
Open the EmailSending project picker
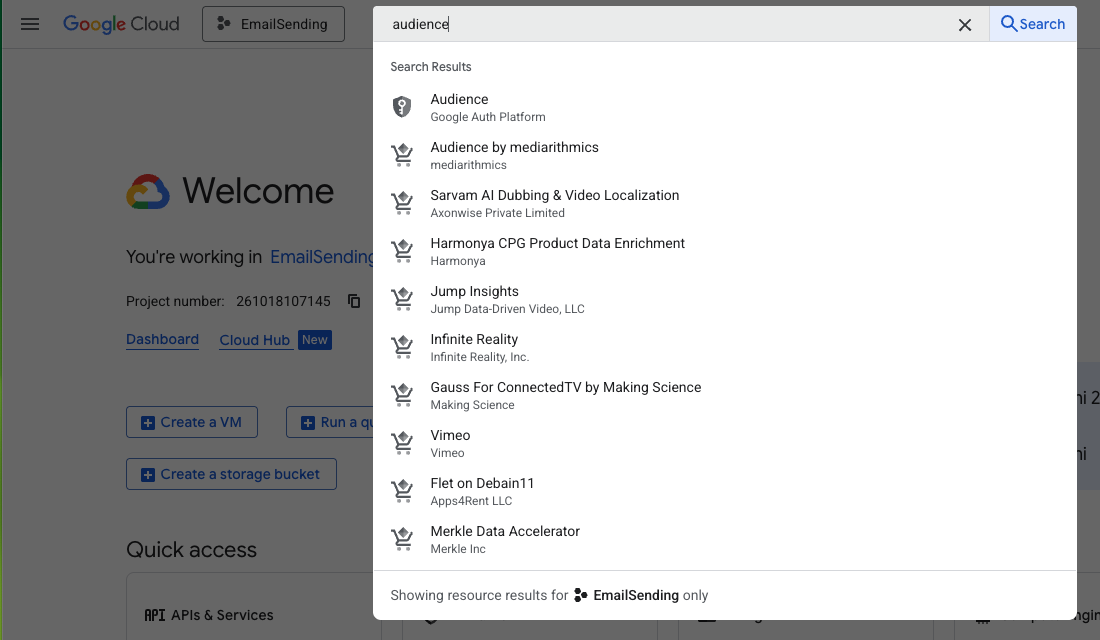coord(273,24)
